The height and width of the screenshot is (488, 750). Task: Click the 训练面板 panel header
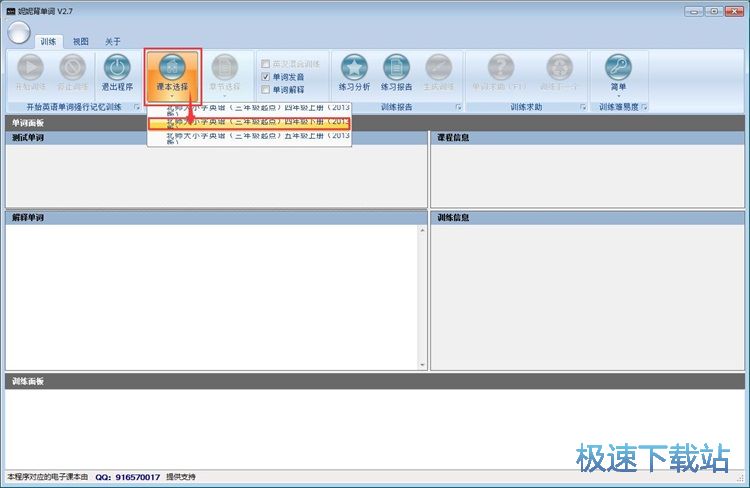[375, 381]
